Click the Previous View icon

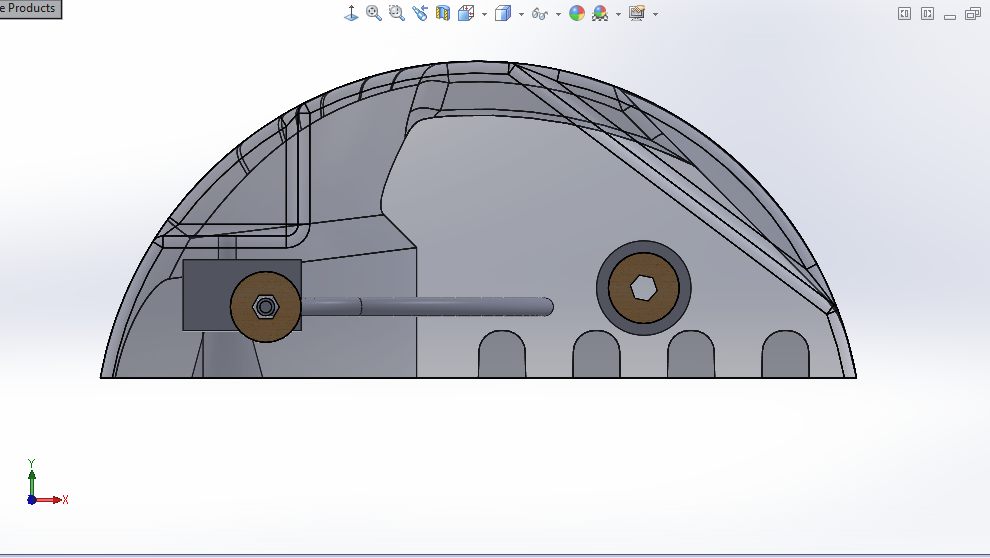coord(420,13)
